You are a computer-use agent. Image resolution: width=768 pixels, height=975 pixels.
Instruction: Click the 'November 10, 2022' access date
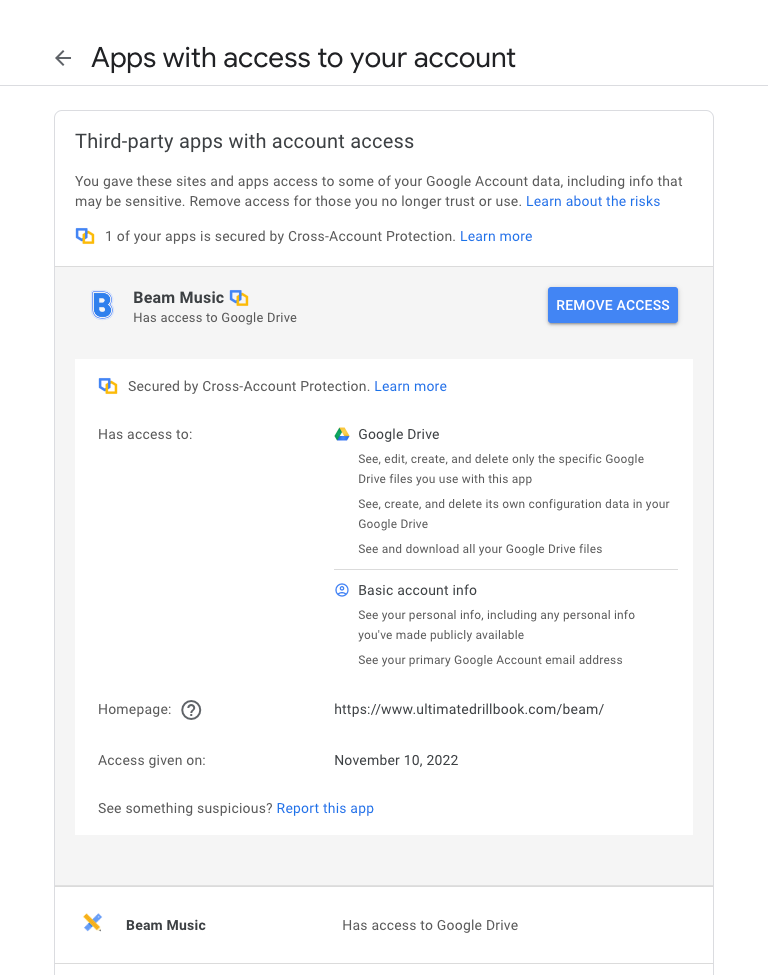click(x=396, y=760)
